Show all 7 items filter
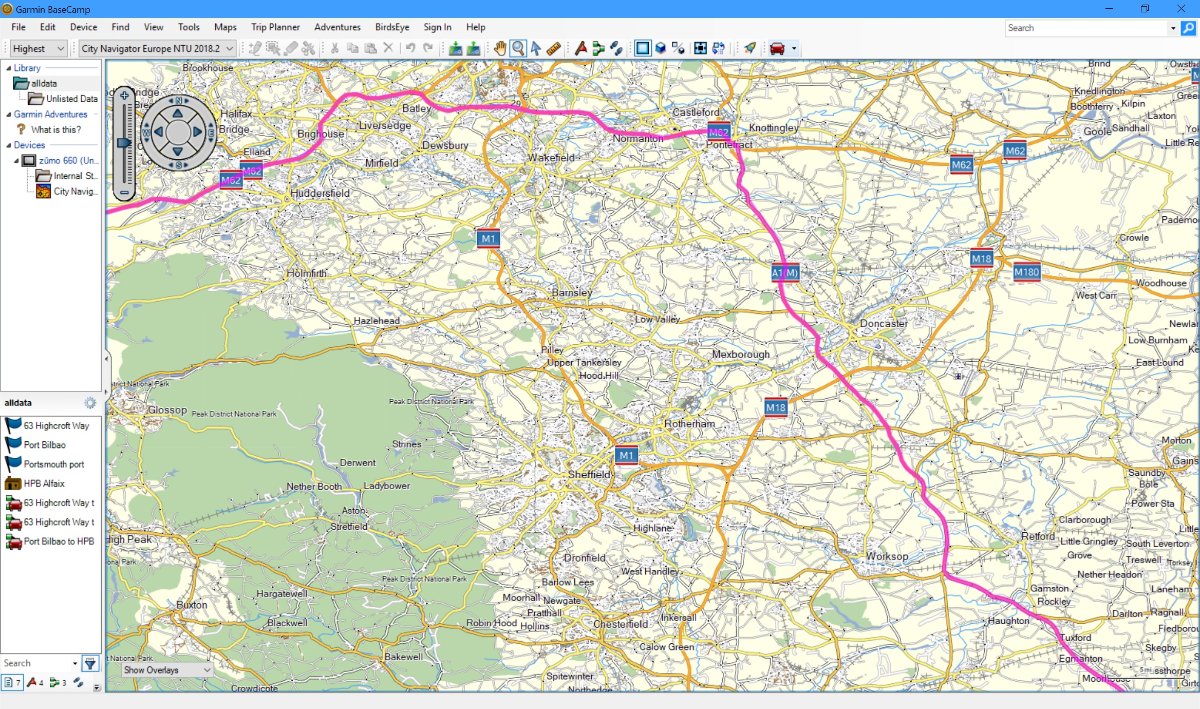 point(12,683)
